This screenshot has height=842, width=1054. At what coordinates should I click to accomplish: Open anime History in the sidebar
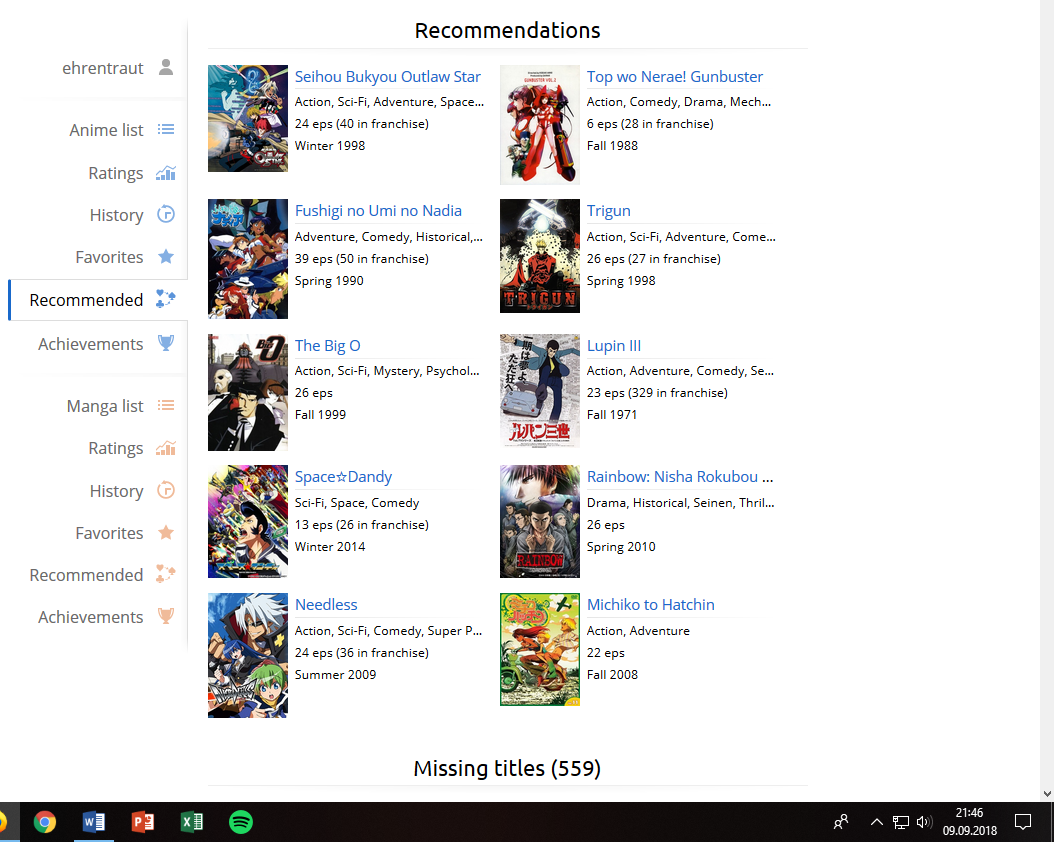point(116,215)
